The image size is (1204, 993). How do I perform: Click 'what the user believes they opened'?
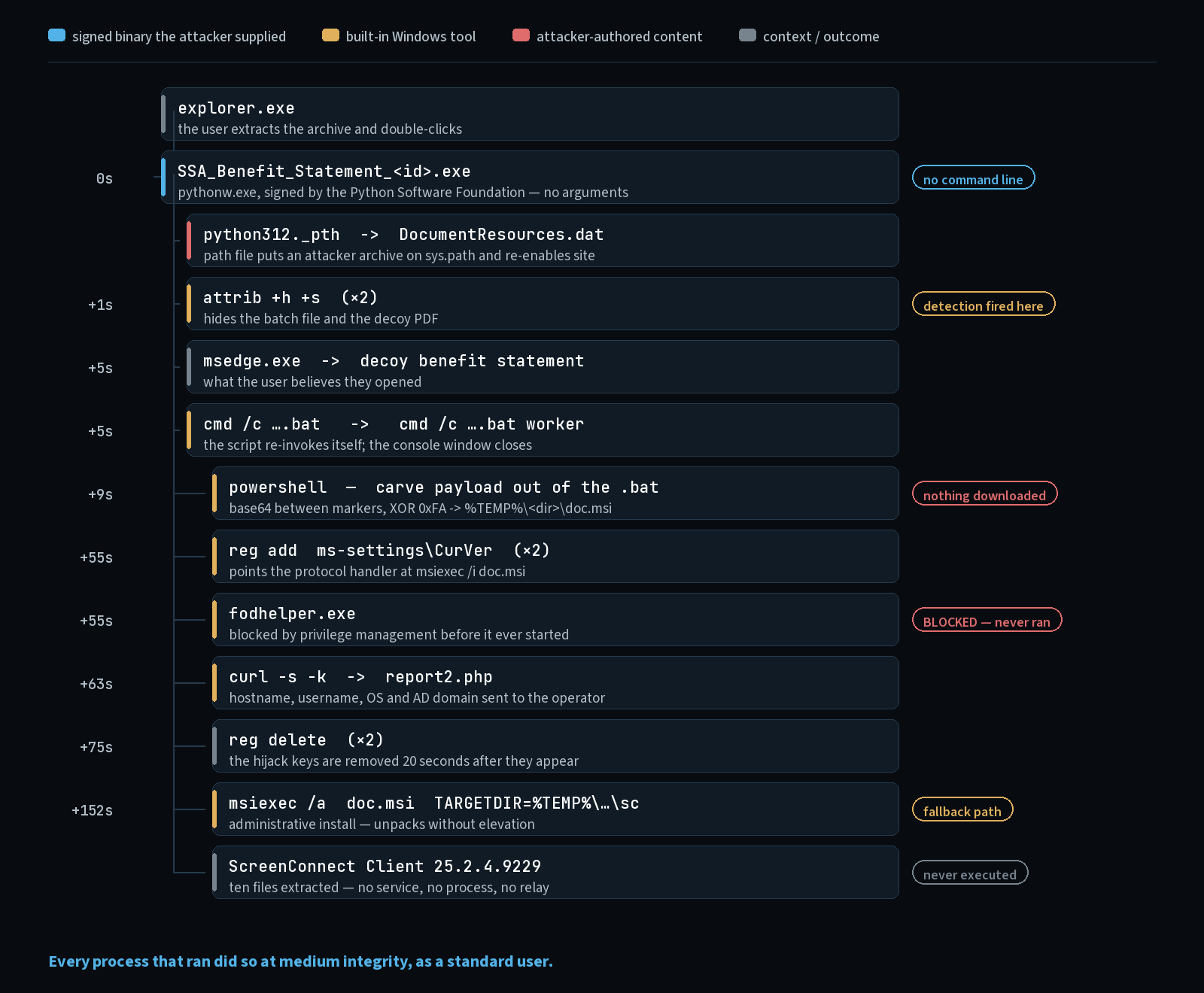[312, 381]
